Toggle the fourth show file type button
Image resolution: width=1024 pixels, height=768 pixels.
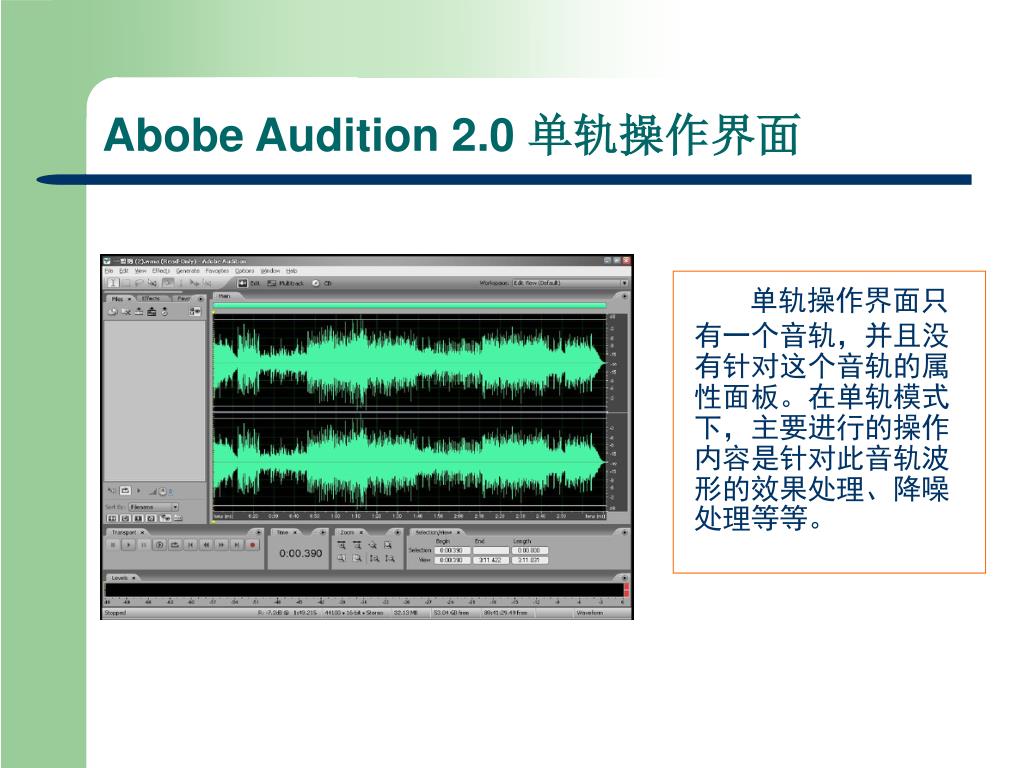[151, 519]
